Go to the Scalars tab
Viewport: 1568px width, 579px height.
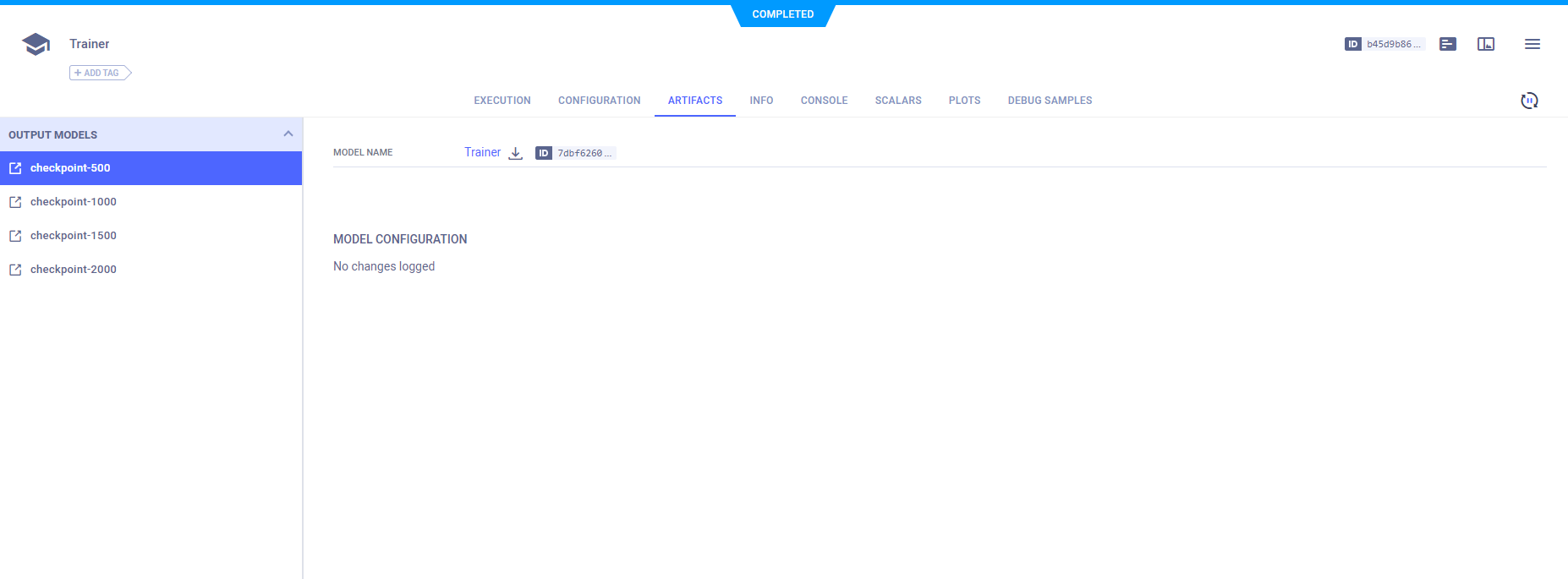897,101
